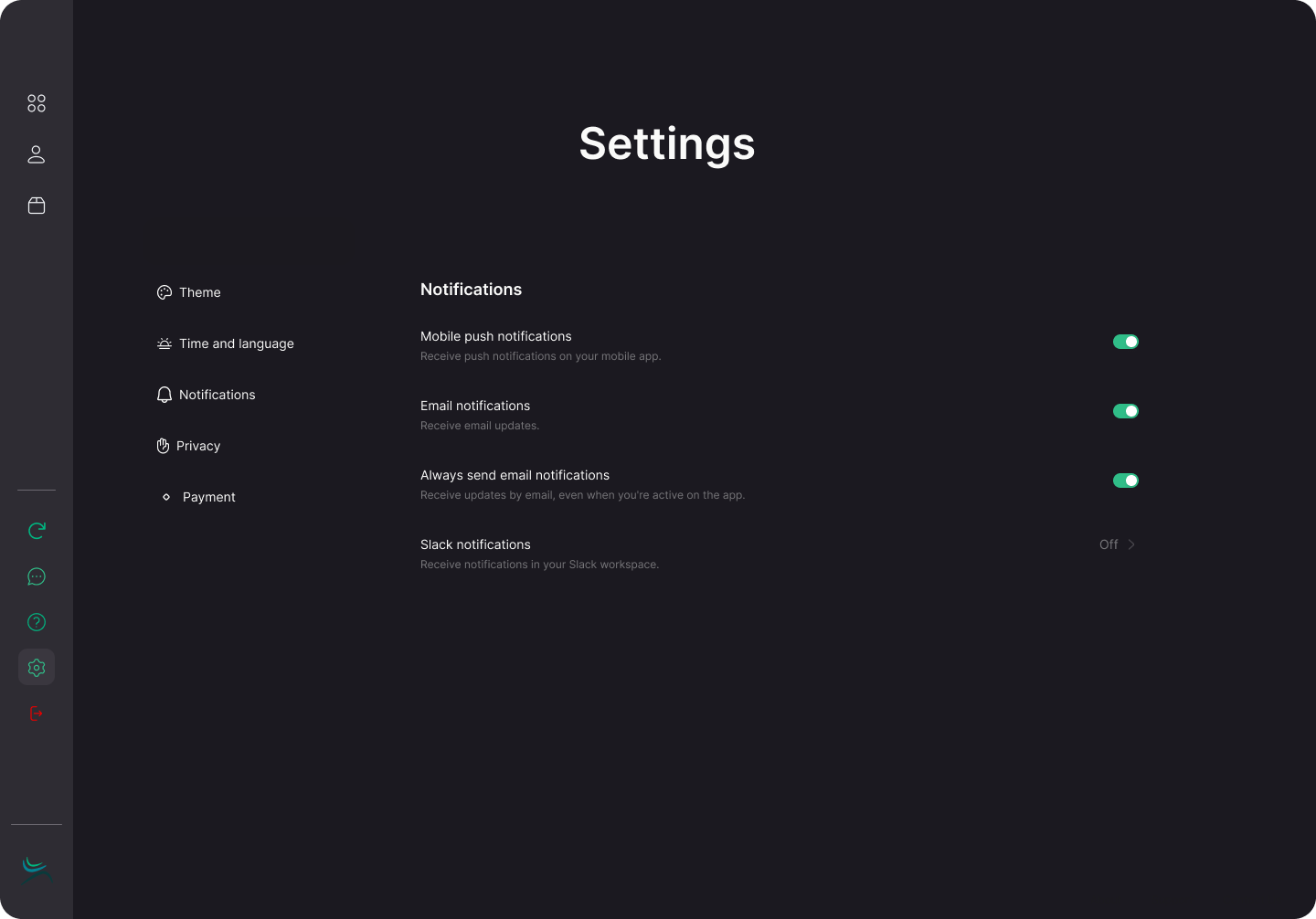
Task: Select the settings gear icon in sidebar
Action: (x=37, y=668)
